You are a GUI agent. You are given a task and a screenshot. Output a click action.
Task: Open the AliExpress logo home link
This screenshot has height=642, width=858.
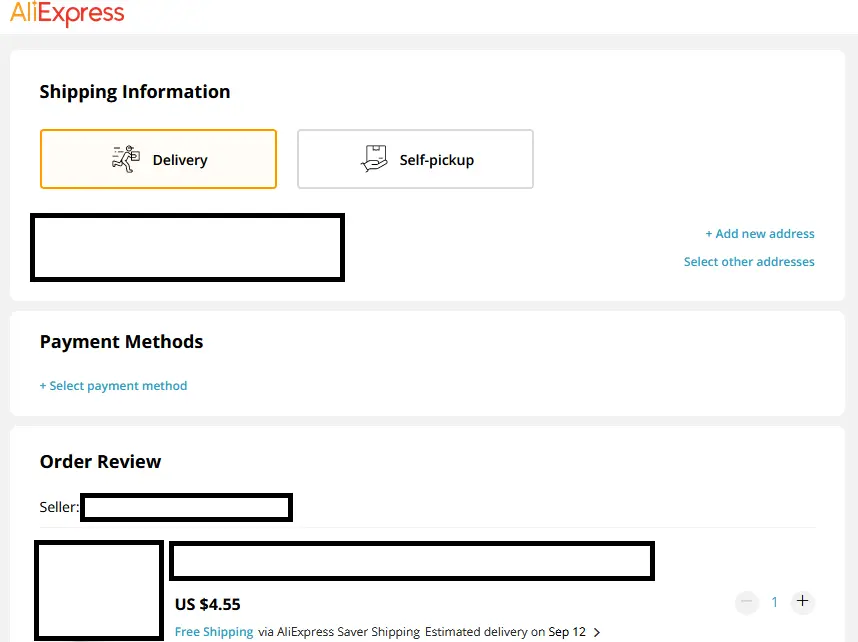[67, 13]
